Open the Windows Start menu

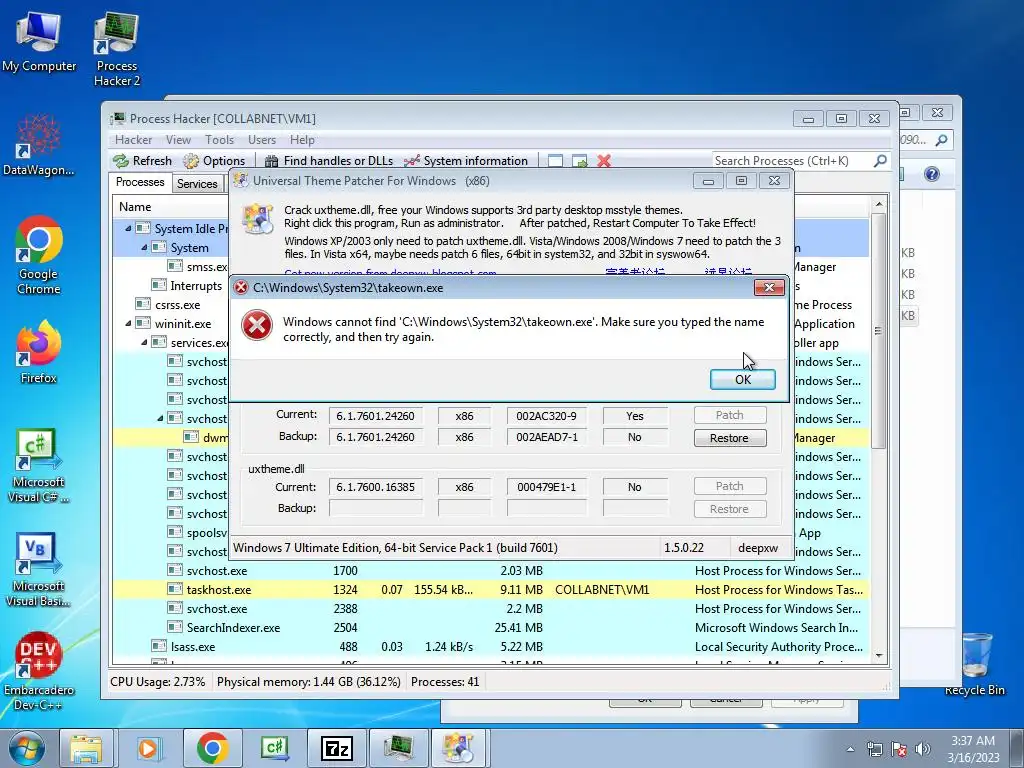point(26,748)
